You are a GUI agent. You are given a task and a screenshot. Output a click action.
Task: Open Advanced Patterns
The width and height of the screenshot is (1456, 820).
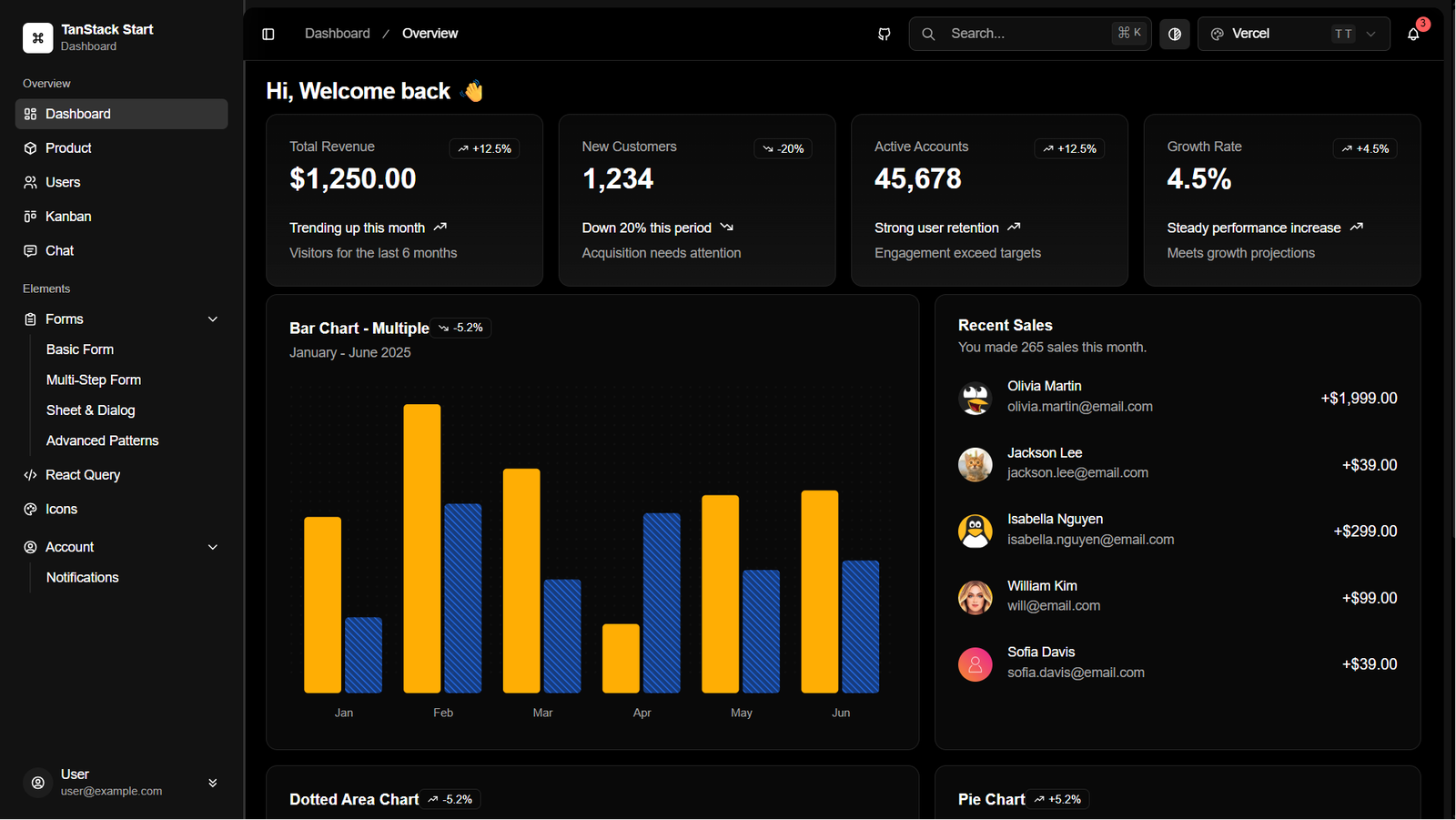point(103,440)
